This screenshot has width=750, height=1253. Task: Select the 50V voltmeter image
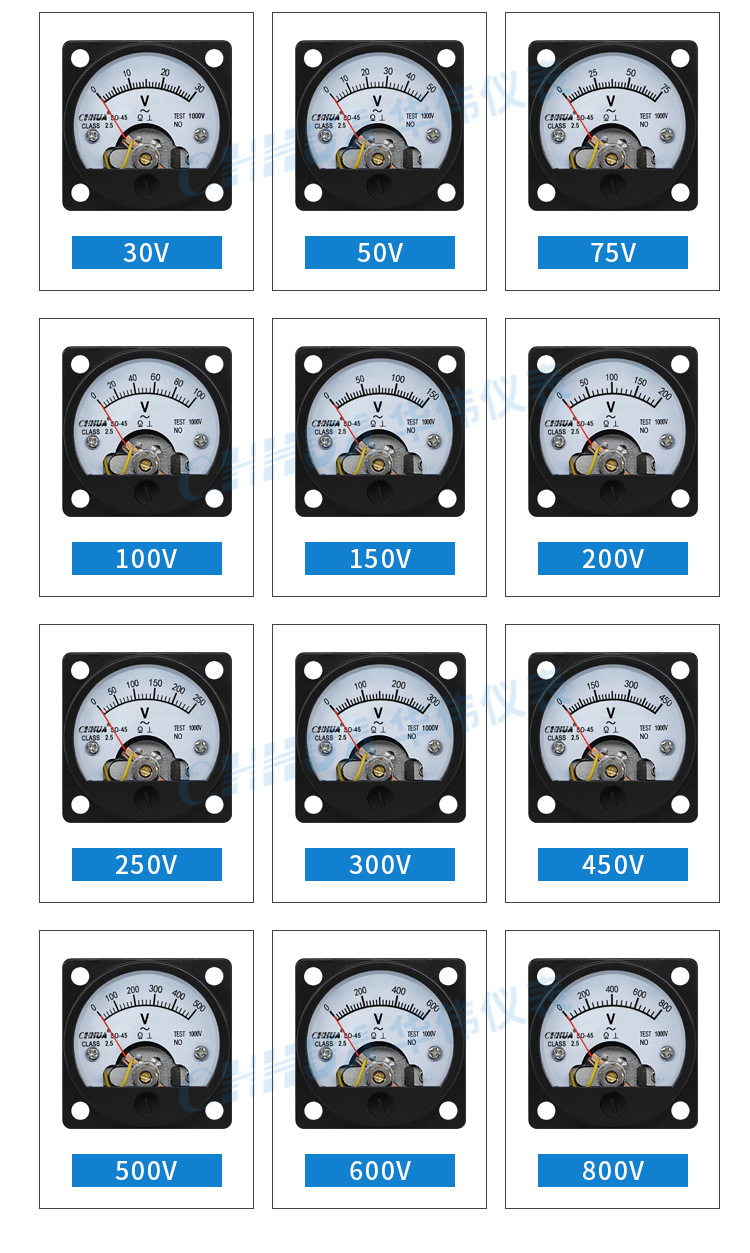[380, 125]
